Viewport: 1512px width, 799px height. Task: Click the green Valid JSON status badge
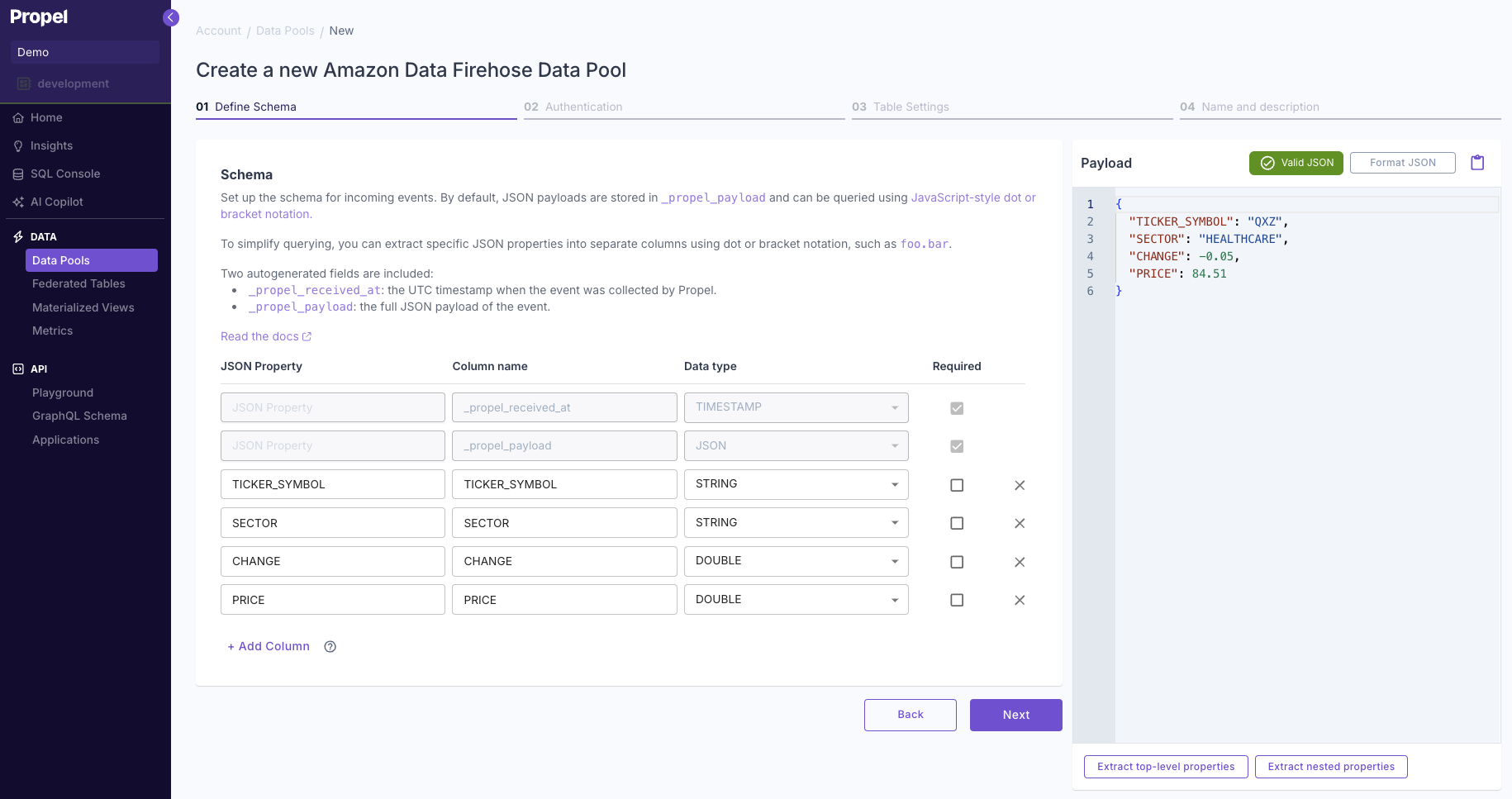coord(1296,163)
